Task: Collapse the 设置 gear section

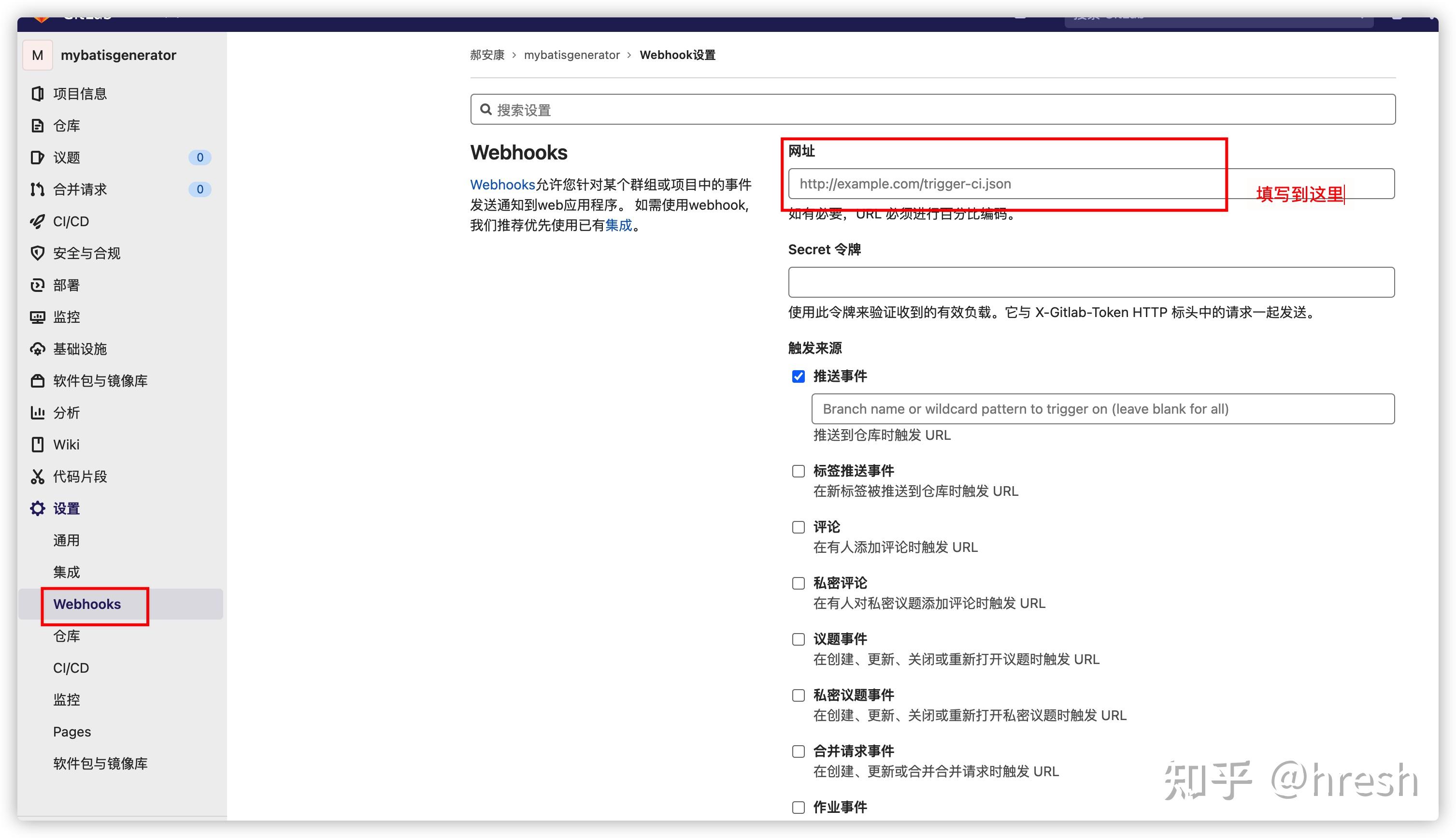Action: (37, 508)
